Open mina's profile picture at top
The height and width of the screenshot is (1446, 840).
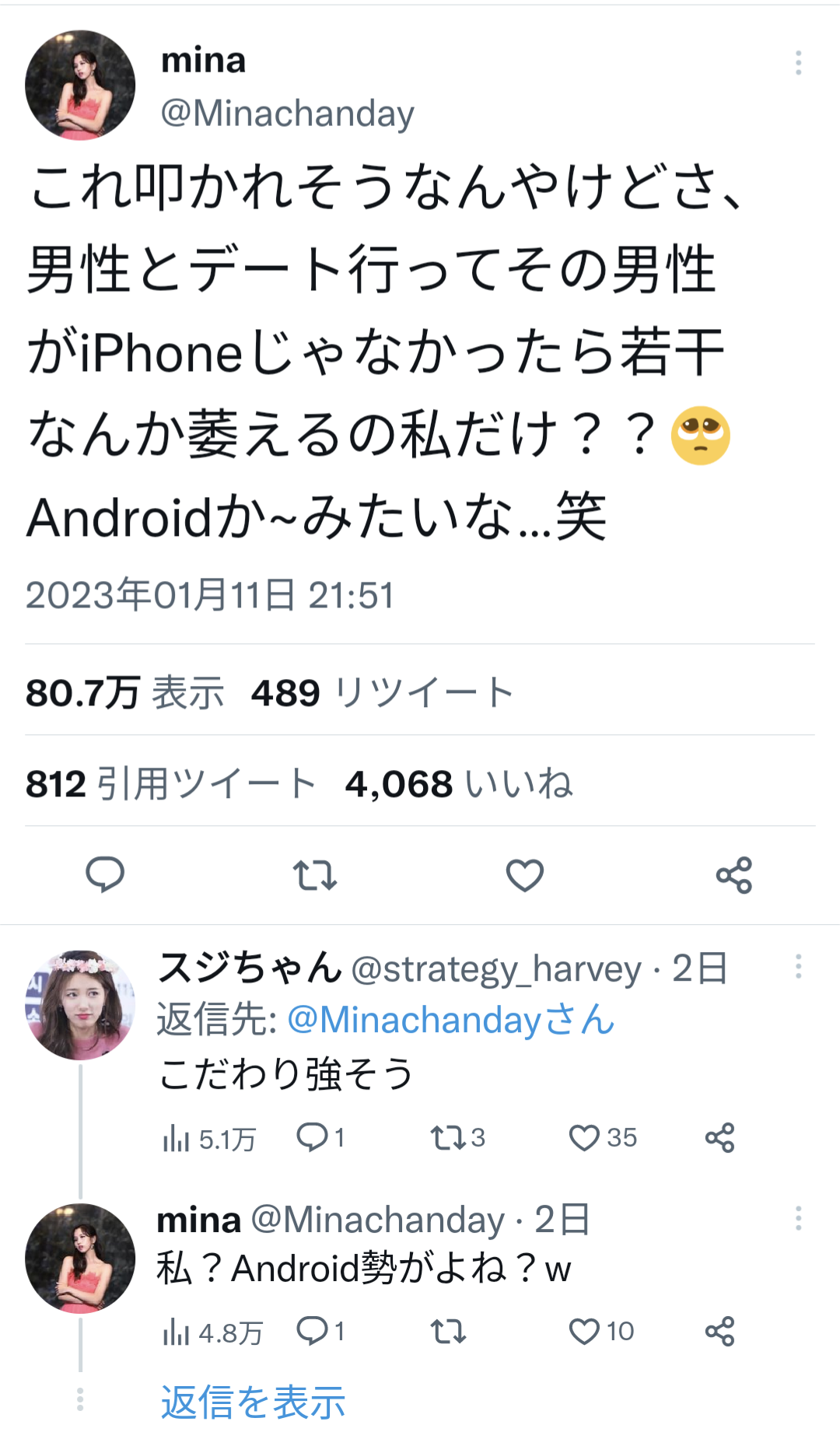coord(80,86)
